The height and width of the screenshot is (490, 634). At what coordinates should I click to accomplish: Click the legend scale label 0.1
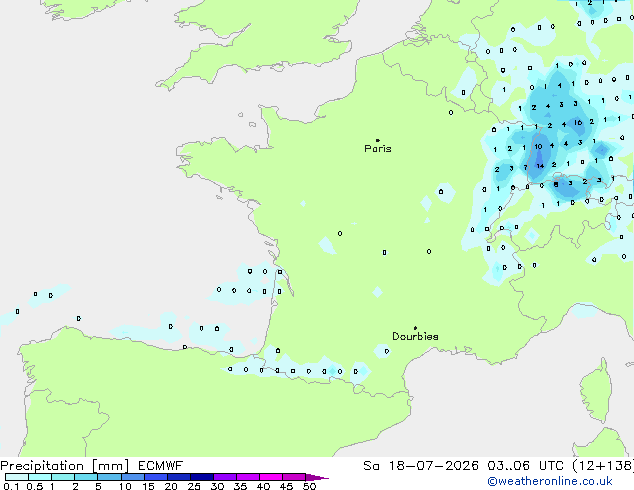[11, 486]
